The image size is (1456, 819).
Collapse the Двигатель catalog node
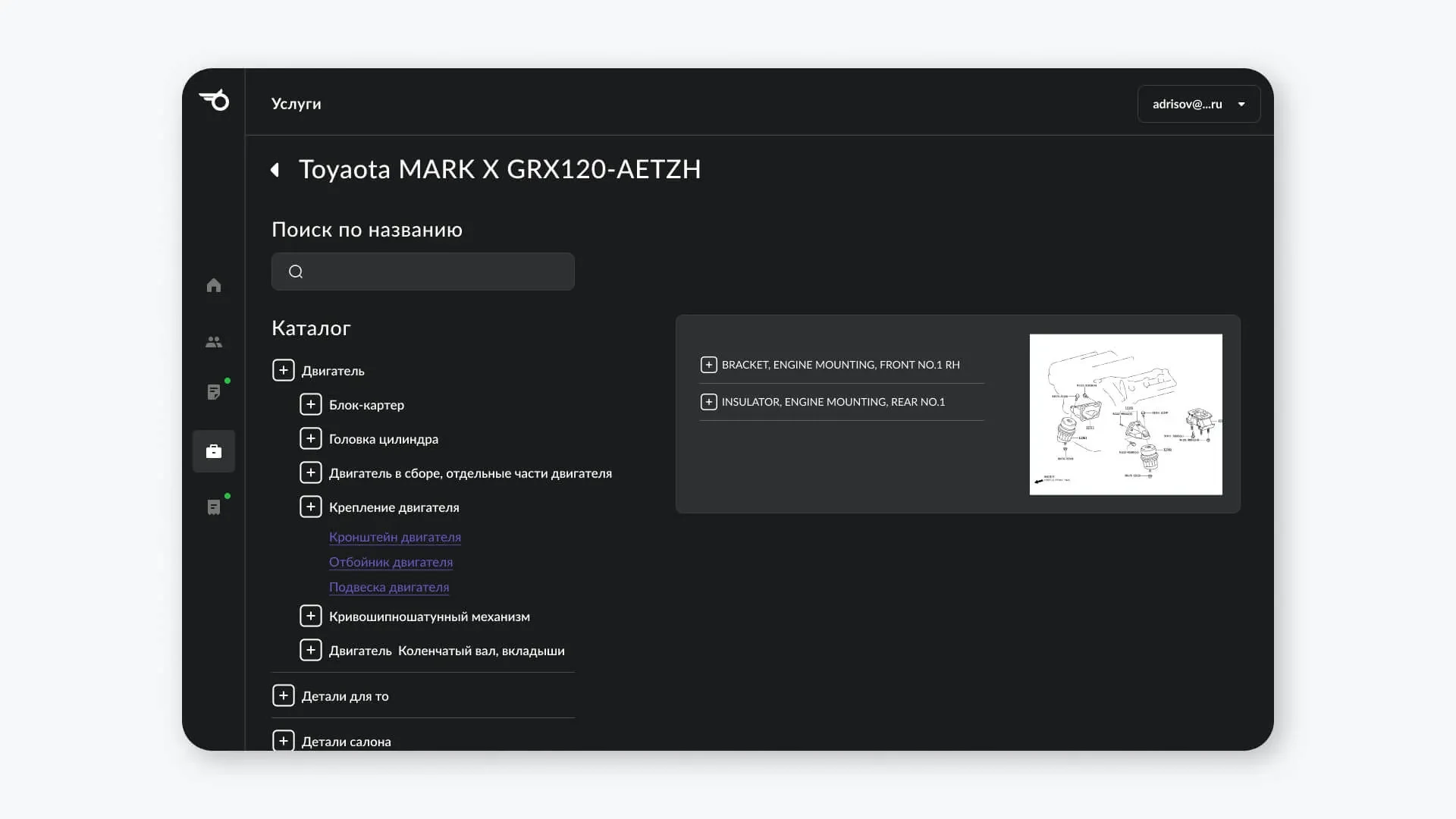(x=283, y=370)
